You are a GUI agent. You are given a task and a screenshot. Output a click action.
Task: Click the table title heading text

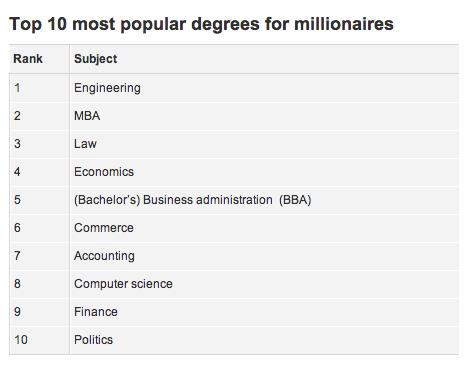(202, 24)
